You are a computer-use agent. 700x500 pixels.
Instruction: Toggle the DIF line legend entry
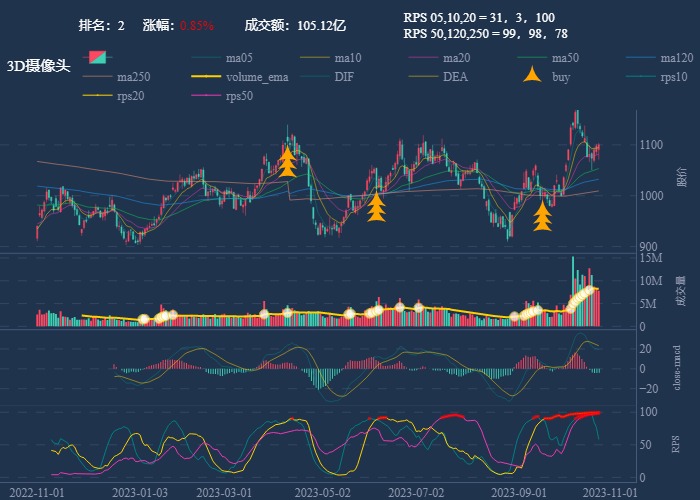343,77
